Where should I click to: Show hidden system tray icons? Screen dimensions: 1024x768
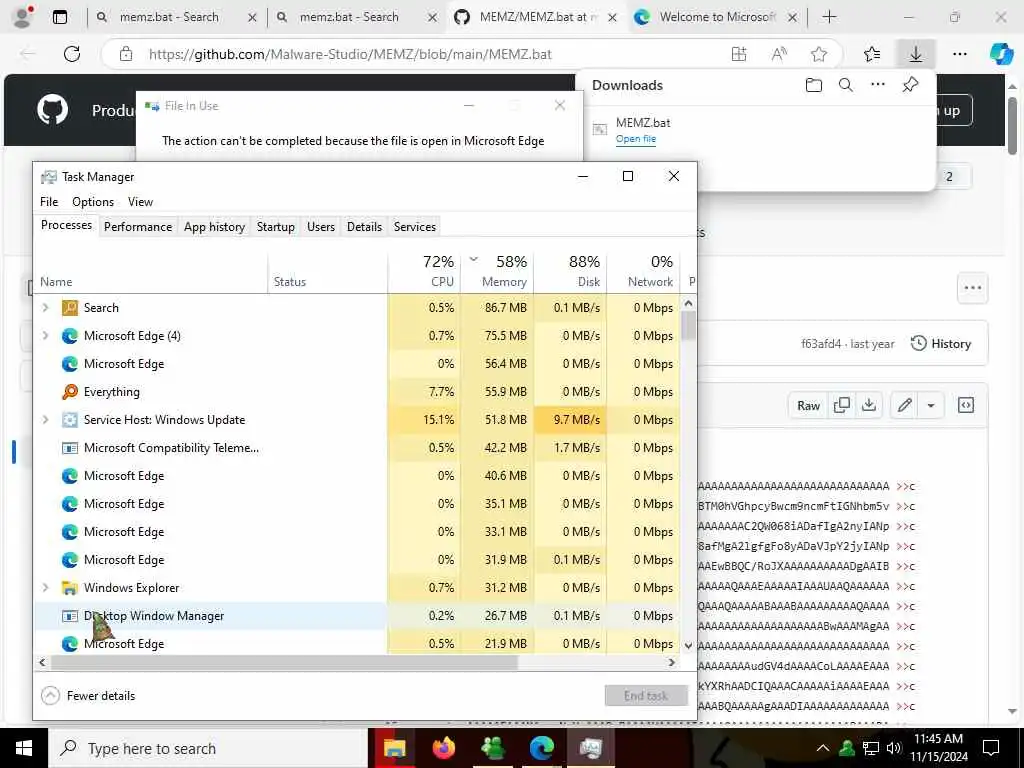pos(823,748)
